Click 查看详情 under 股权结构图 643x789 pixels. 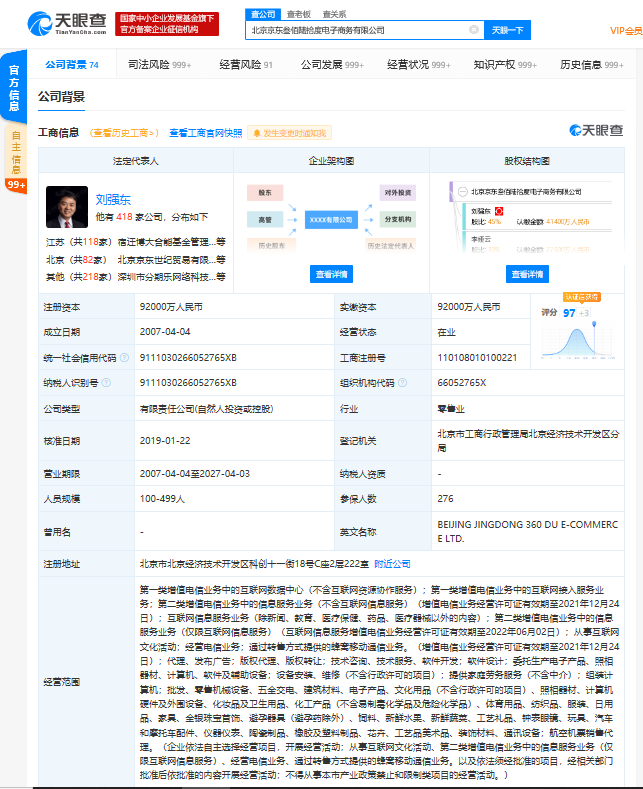[527, 274]
